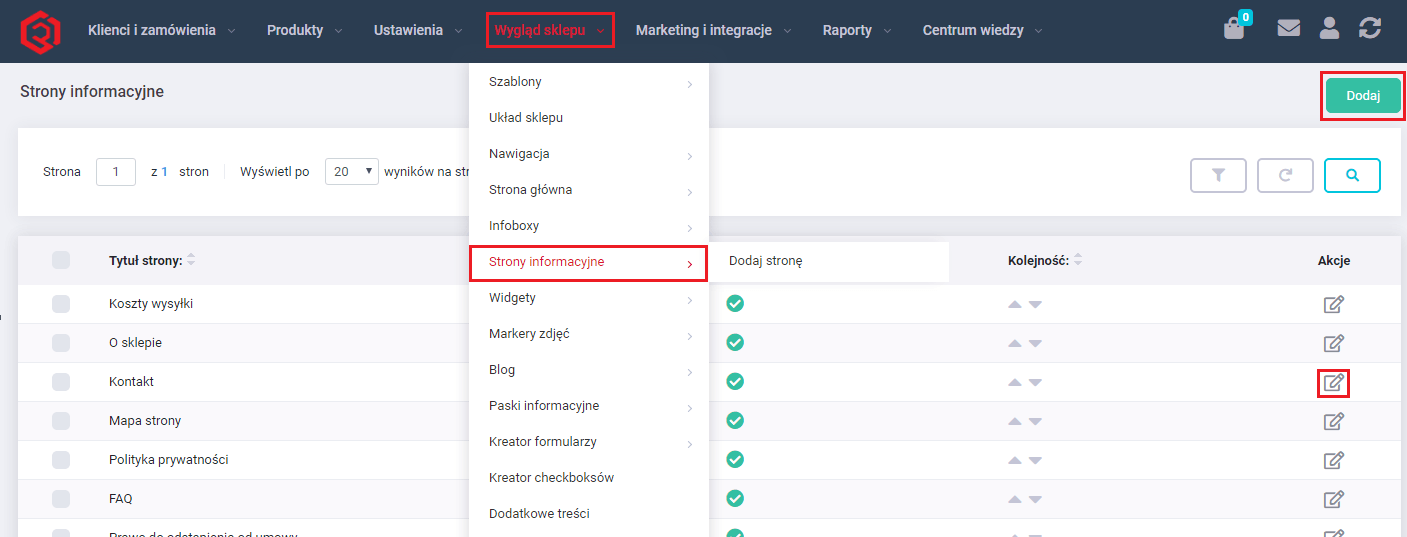Viewport: 1407px width, 537px height.
Task: Expand Klienci i zamówienia menu
Action: pyautogui.click(x=162, y=30)
